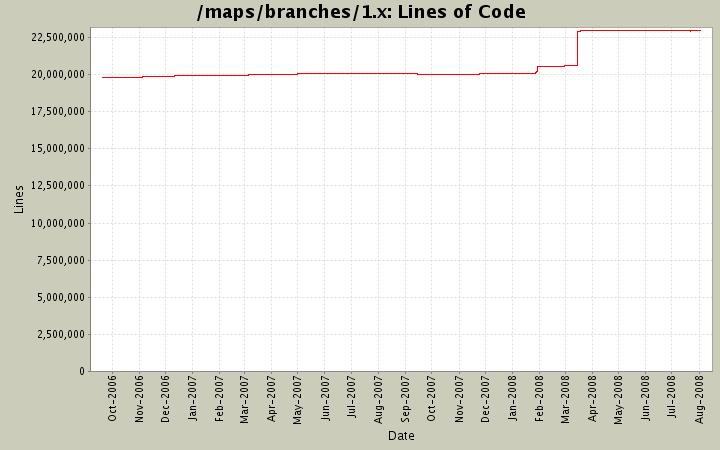Image resolution: width=720 pixels, height=450 pixels.
Task: Click the Jul-2007 date label
Action: pos(351,396)
